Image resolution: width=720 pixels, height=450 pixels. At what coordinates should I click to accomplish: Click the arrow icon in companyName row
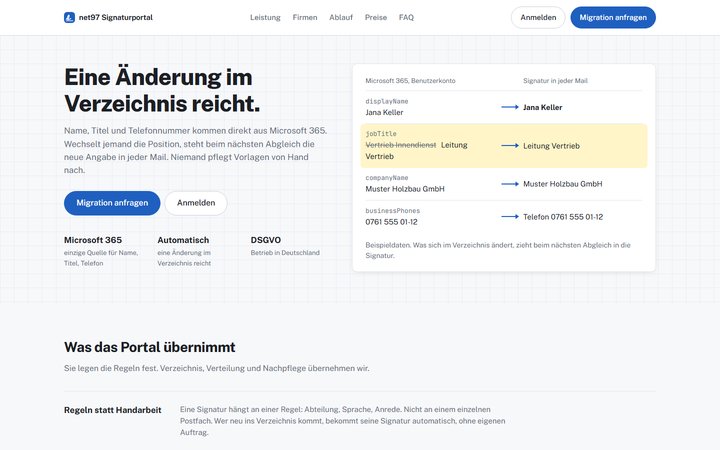(x=510, y=184)
